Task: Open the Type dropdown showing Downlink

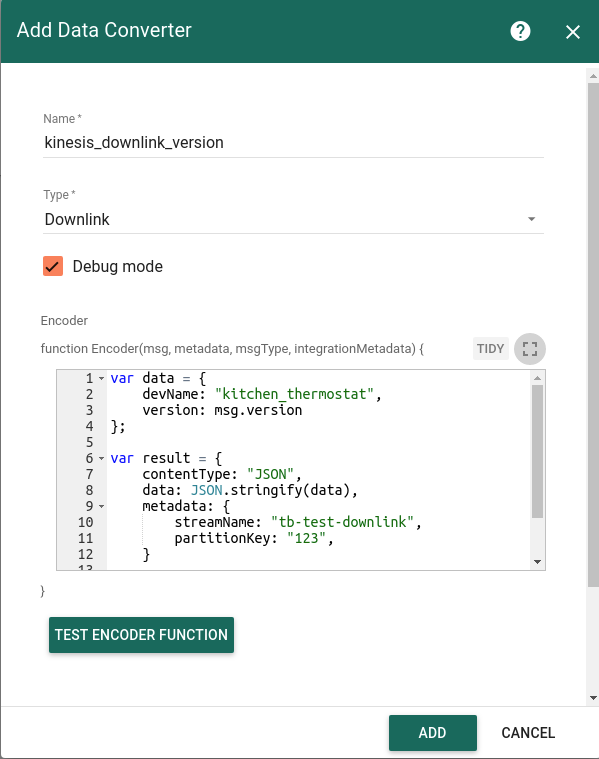Action: coord(293,219)
